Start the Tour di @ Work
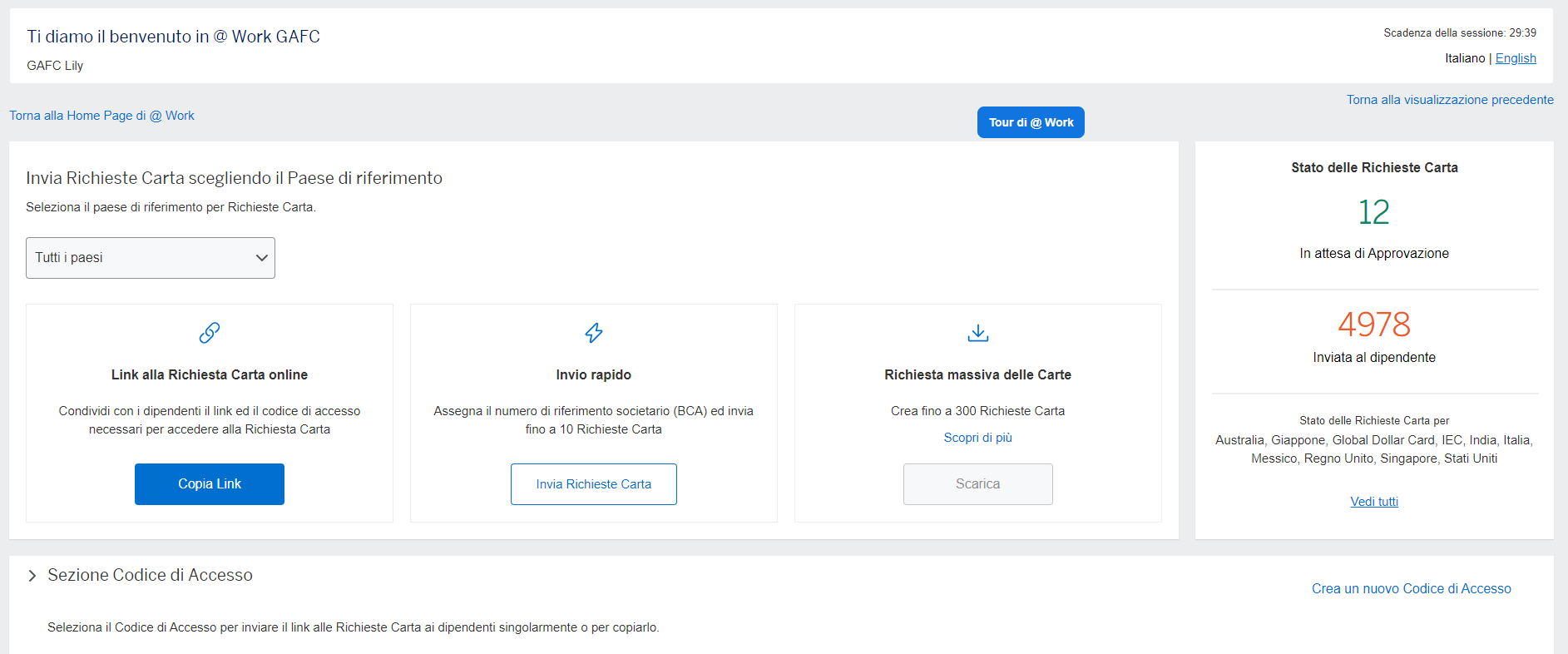 1031,122
